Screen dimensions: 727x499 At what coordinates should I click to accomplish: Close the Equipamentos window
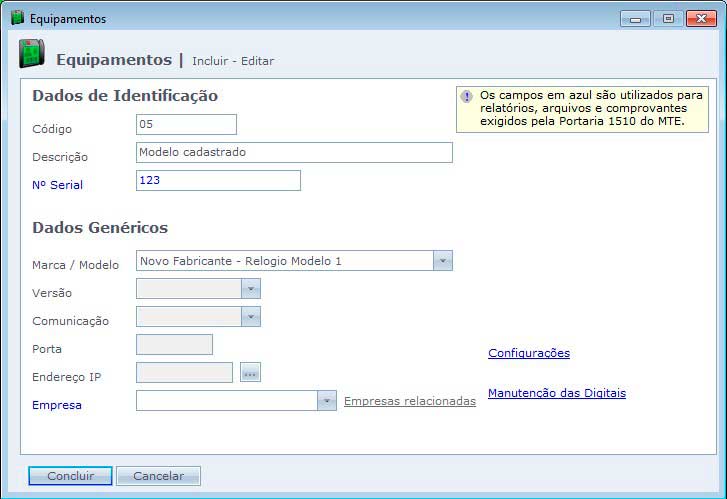tap(701, 18)
